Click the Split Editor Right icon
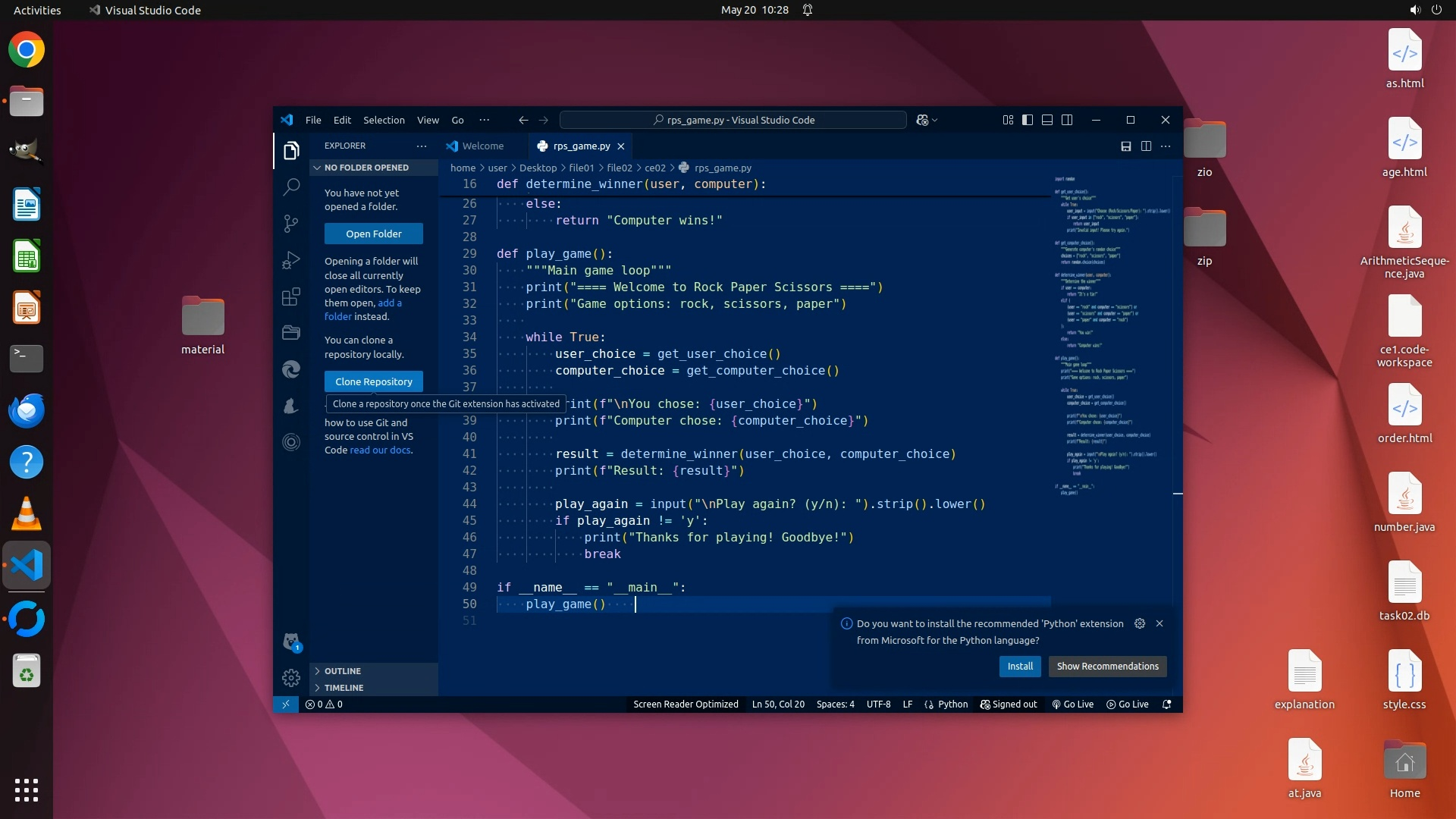This screenshot has width=1456, height=819. click(1146, 146)
